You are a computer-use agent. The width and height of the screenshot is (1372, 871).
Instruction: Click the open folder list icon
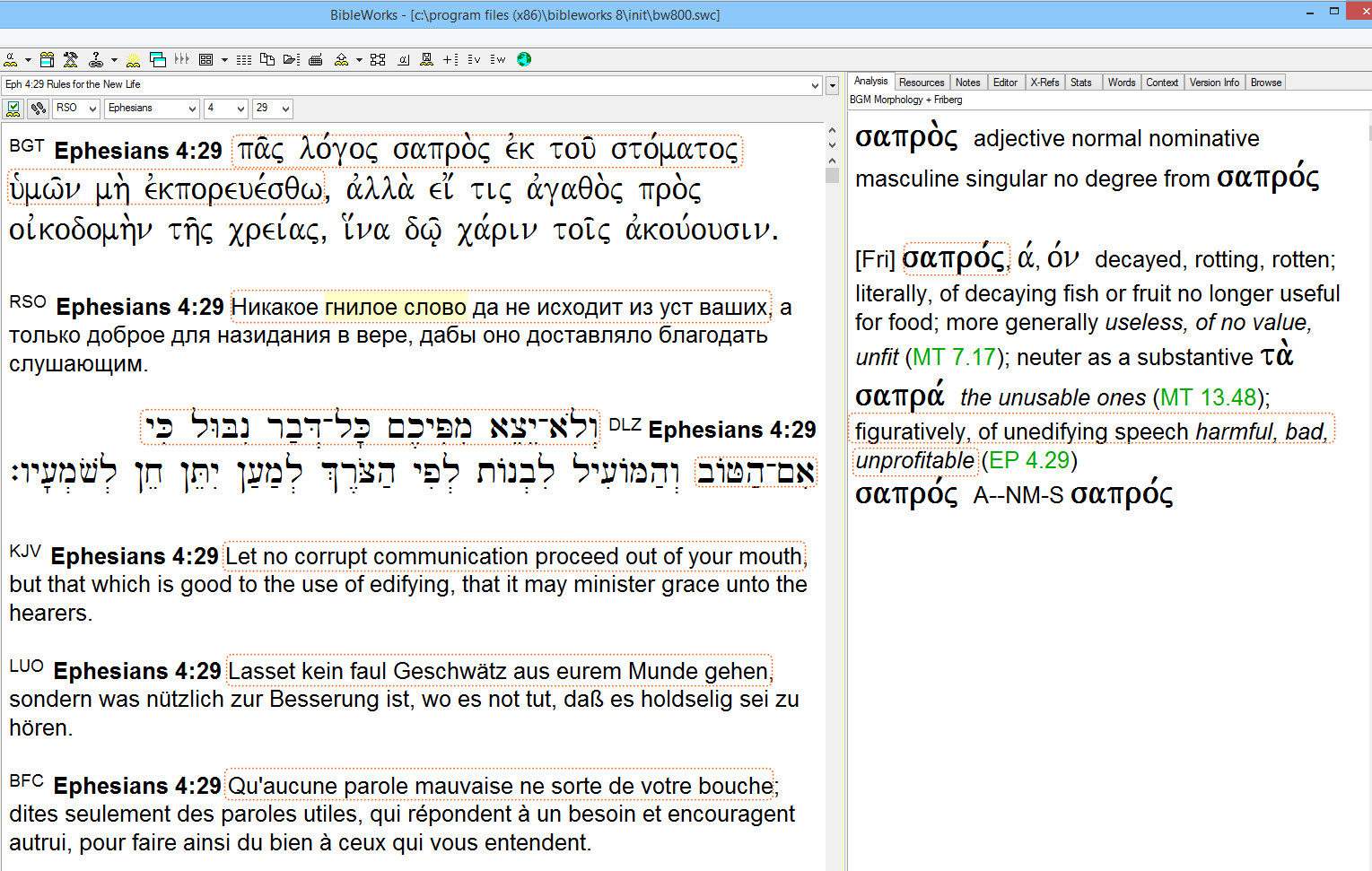(292, 59)
